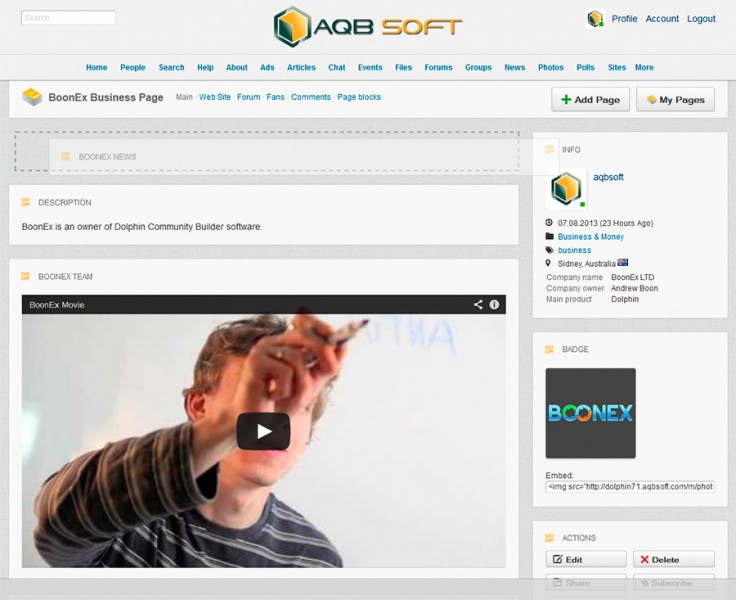
Task: Click the clock icon next to the date
Action: [549, 223]
